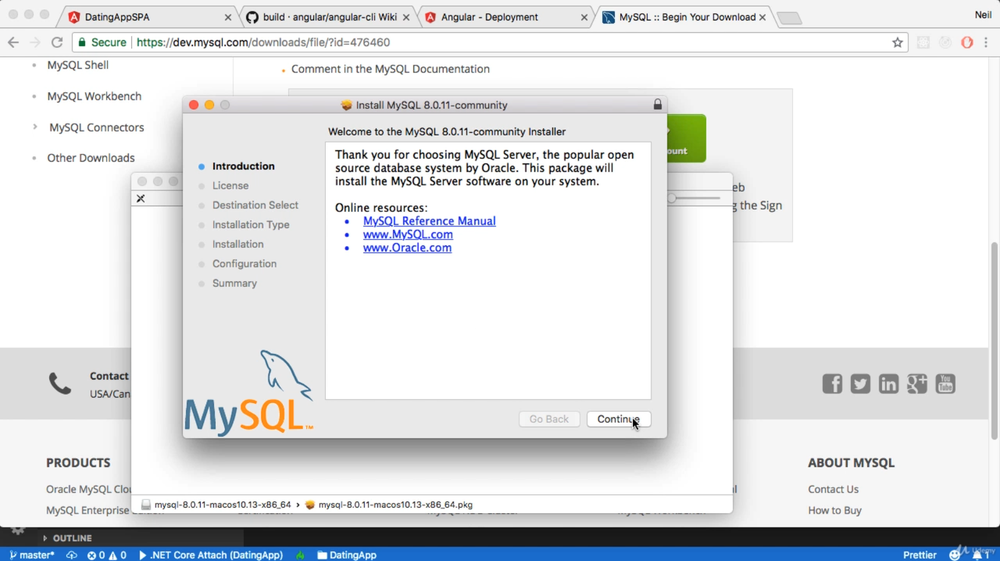
Task: Open the How to Buy footer link
Action: pyautogui.click(x=834, y=511)
